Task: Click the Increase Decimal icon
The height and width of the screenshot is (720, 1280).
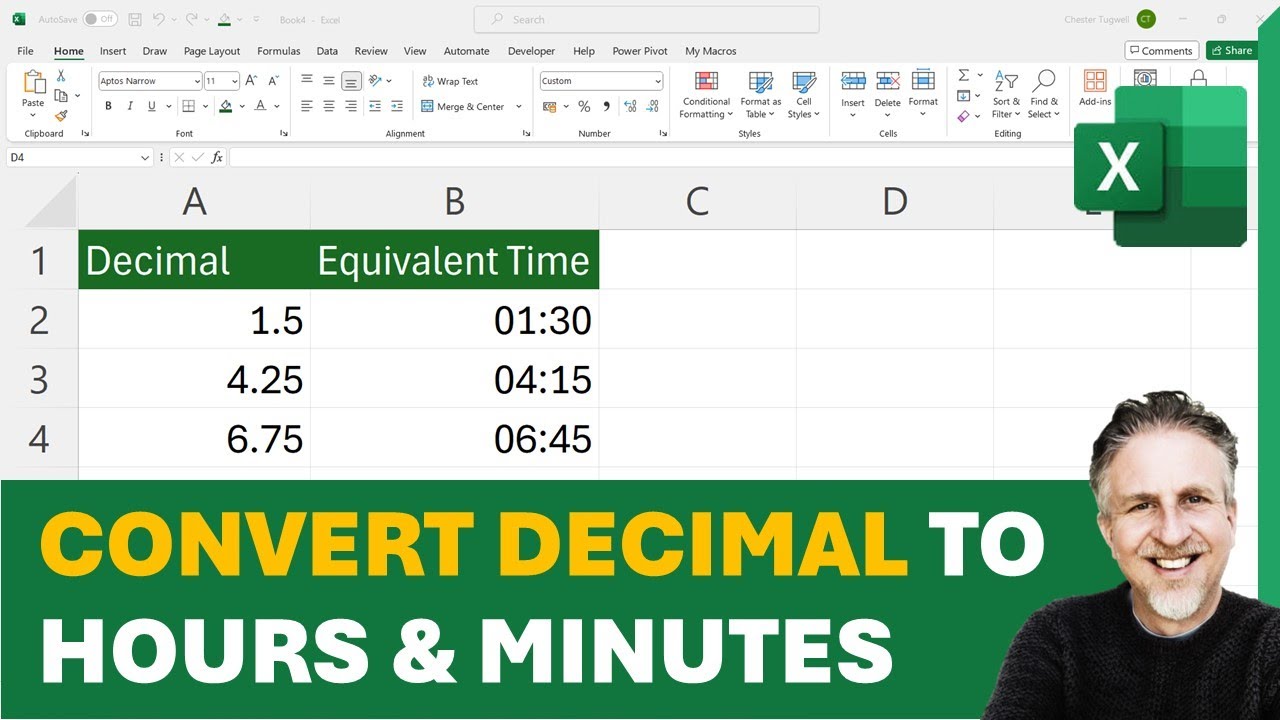Action: 630,106
